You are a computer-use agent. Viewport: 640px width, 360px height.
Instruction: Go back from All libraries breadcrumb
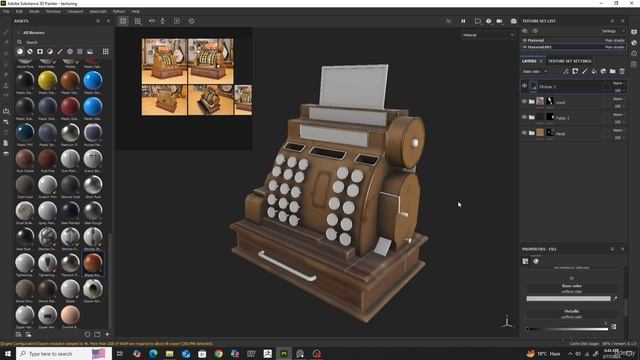pyautogui.click(x=18, y=33)
